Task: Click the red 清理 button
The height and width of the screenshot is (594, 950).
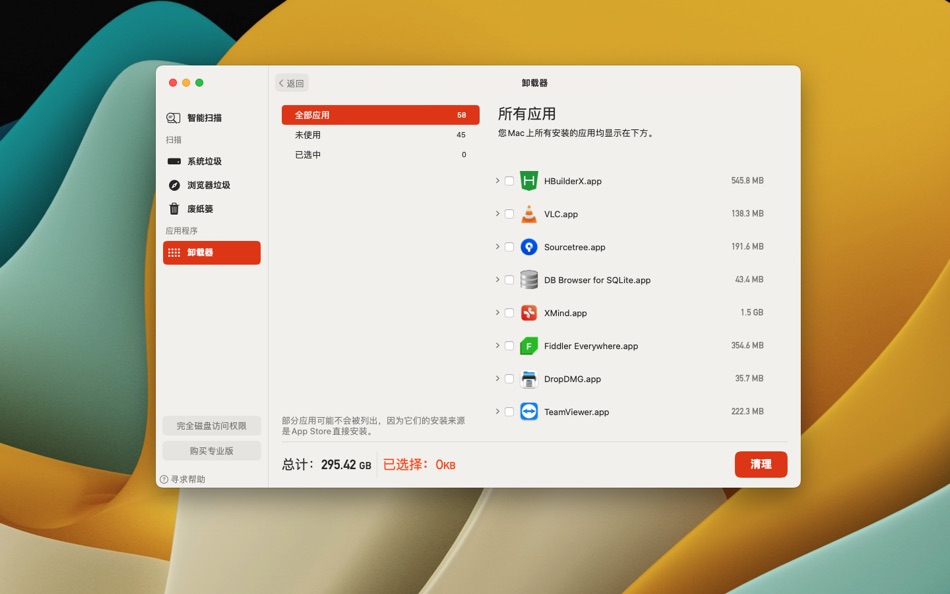Action: pyautogui.click(x=761, y=464)
